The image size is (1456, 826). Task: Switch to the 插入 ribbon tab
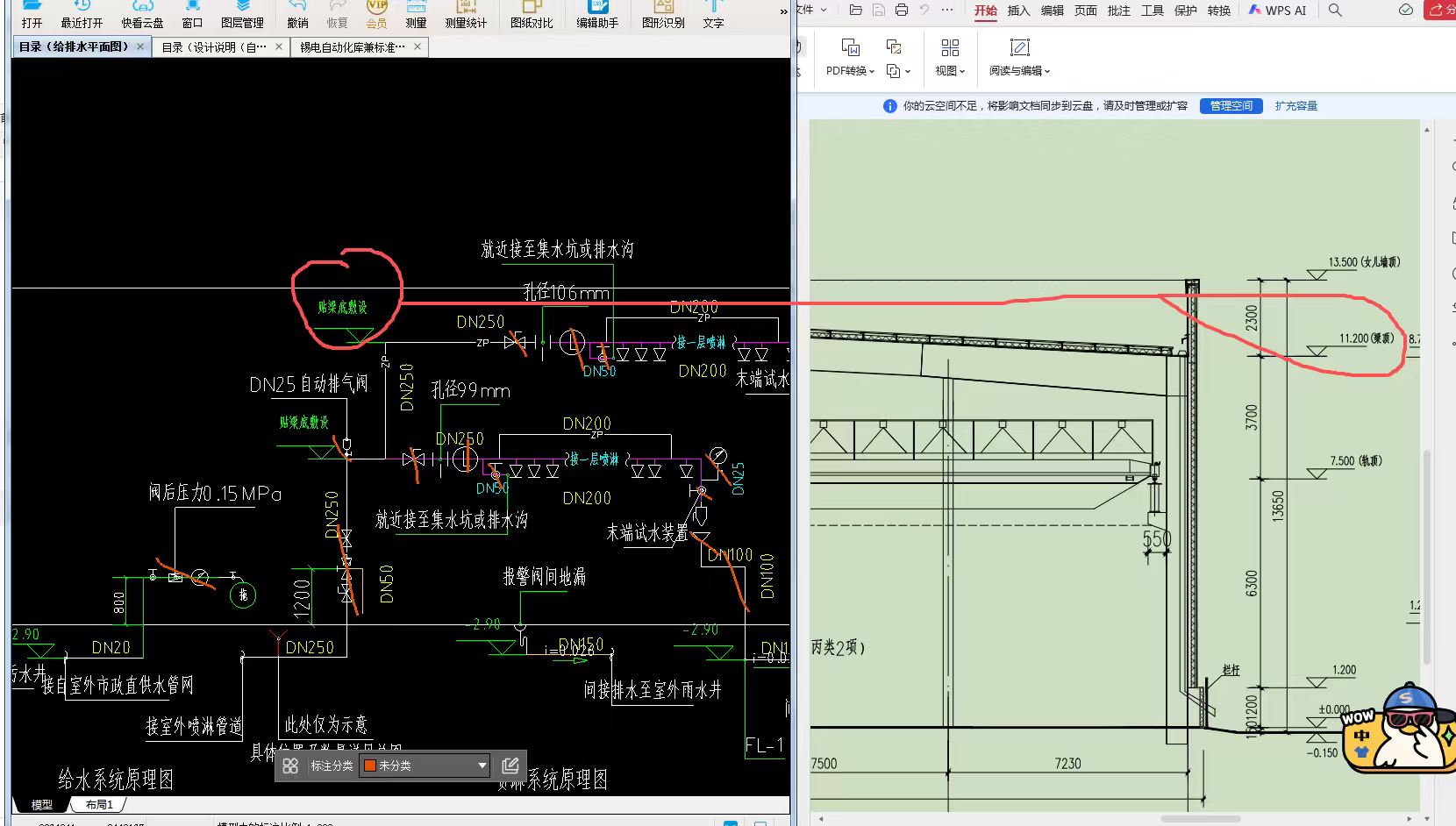point(1018,11)
